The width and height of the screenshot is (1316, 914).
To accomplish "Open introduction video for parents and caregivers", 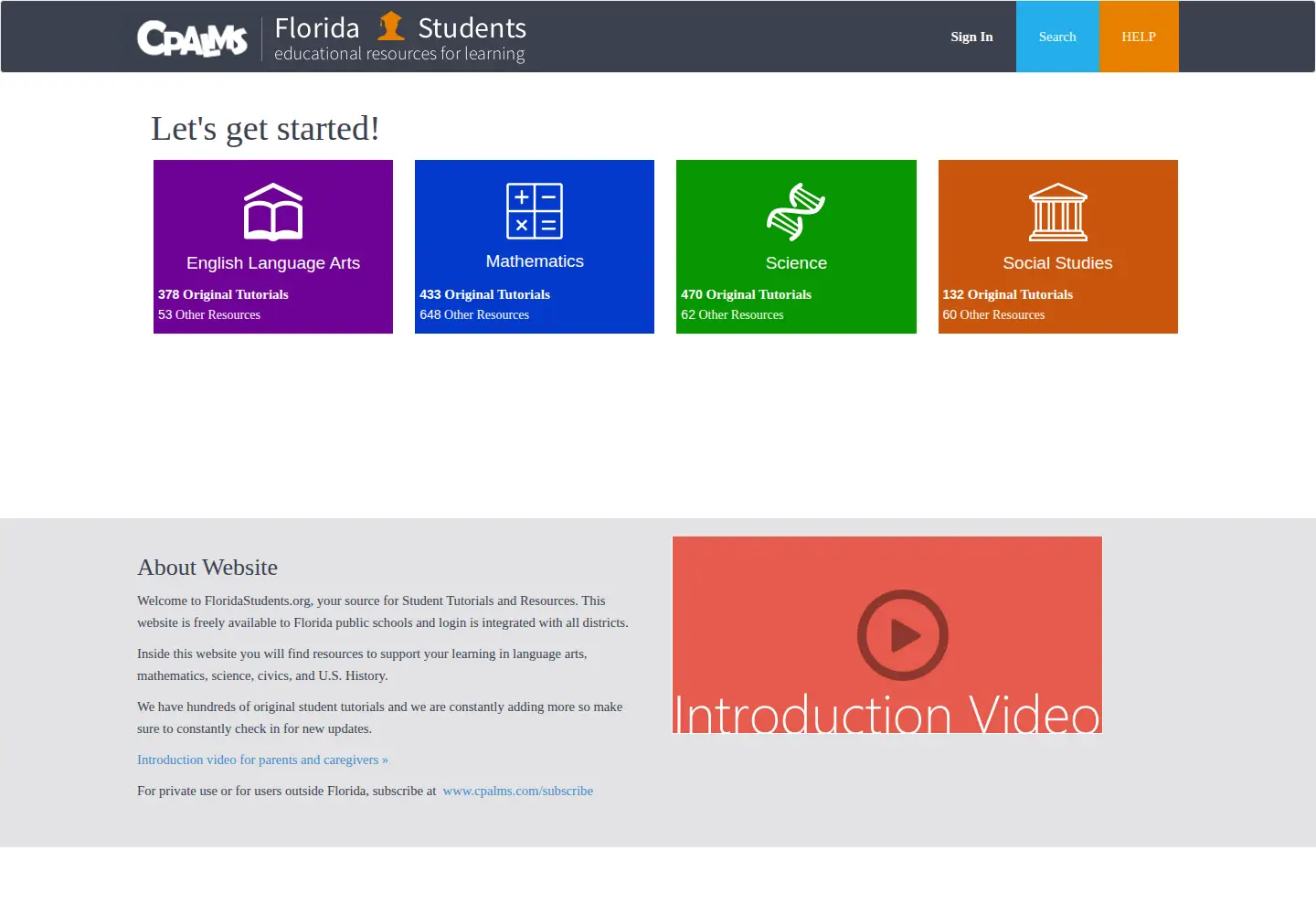I will coord(262,760).
